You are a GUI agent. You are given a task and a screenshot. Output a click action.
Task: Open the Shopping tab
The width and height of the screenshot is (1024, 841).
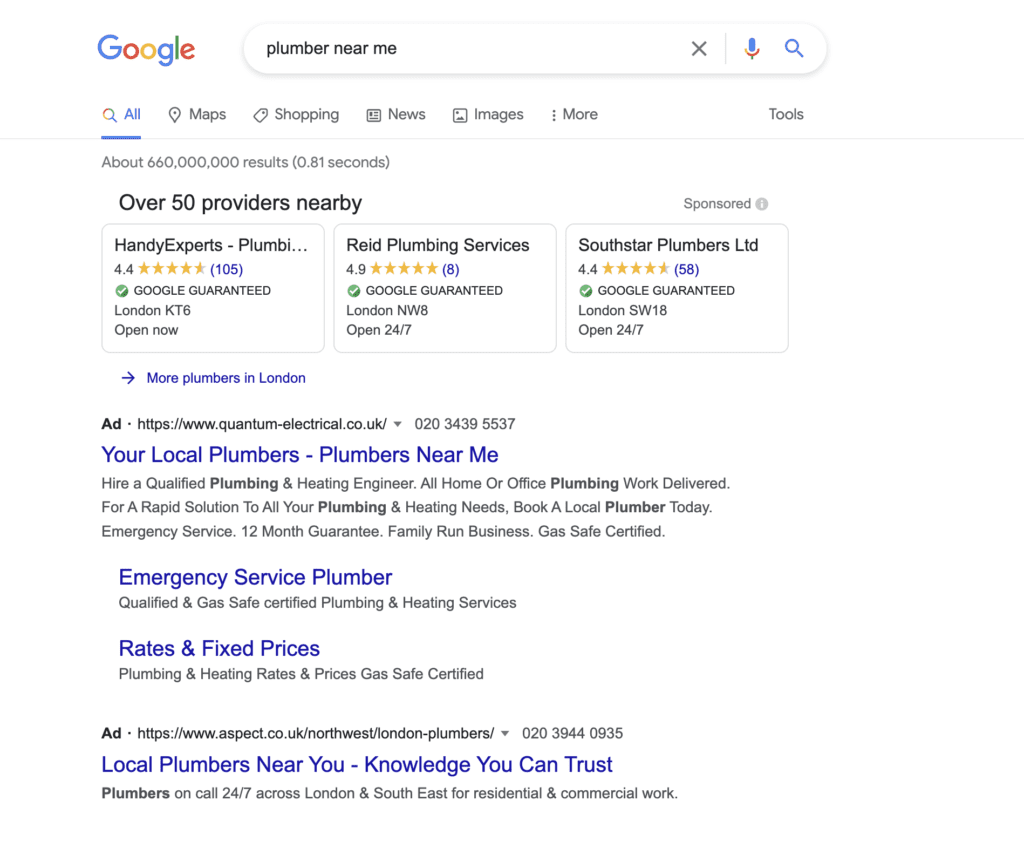click(296, 115)
